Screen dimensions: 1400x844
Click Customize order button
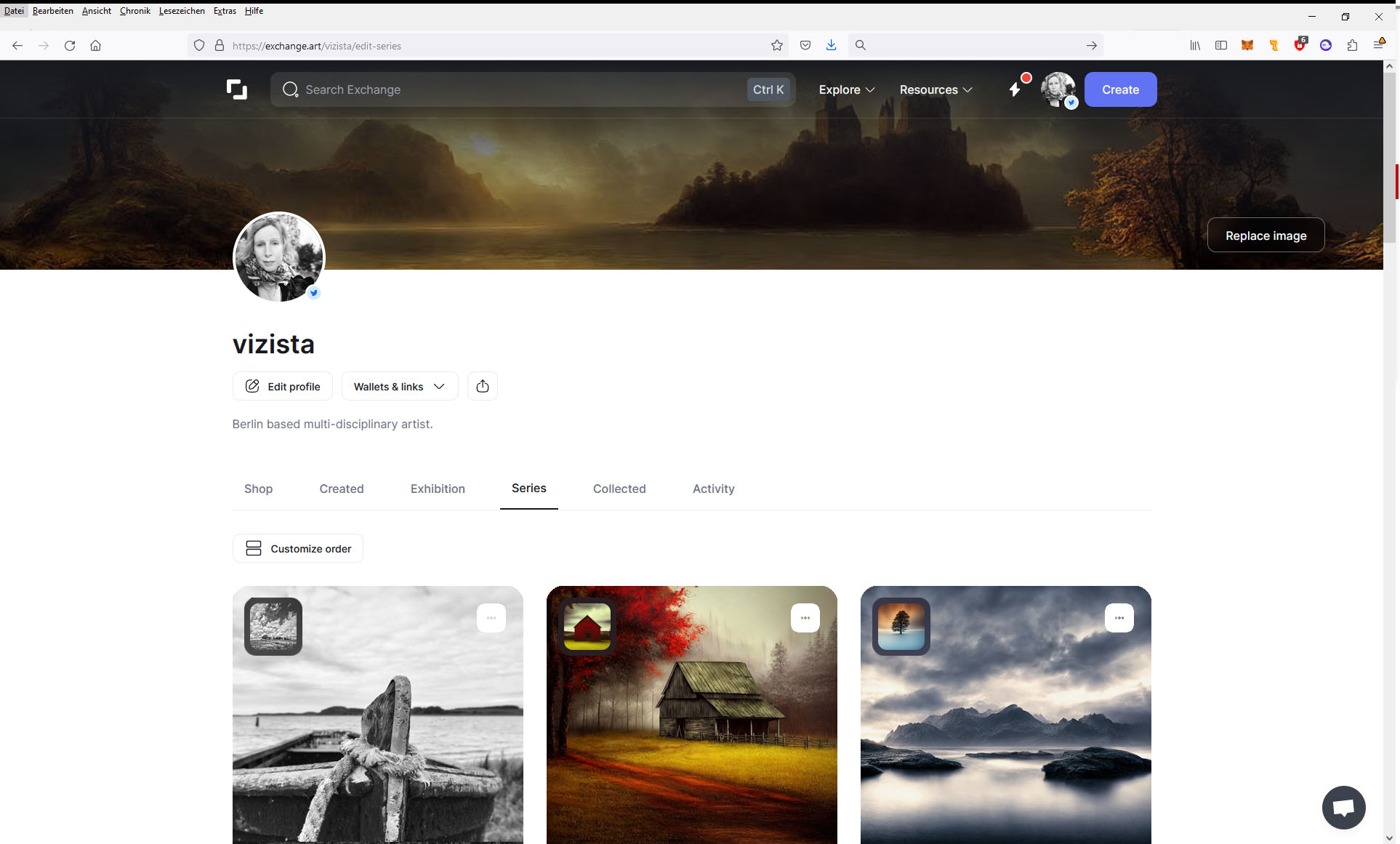(x=298, y=548)
